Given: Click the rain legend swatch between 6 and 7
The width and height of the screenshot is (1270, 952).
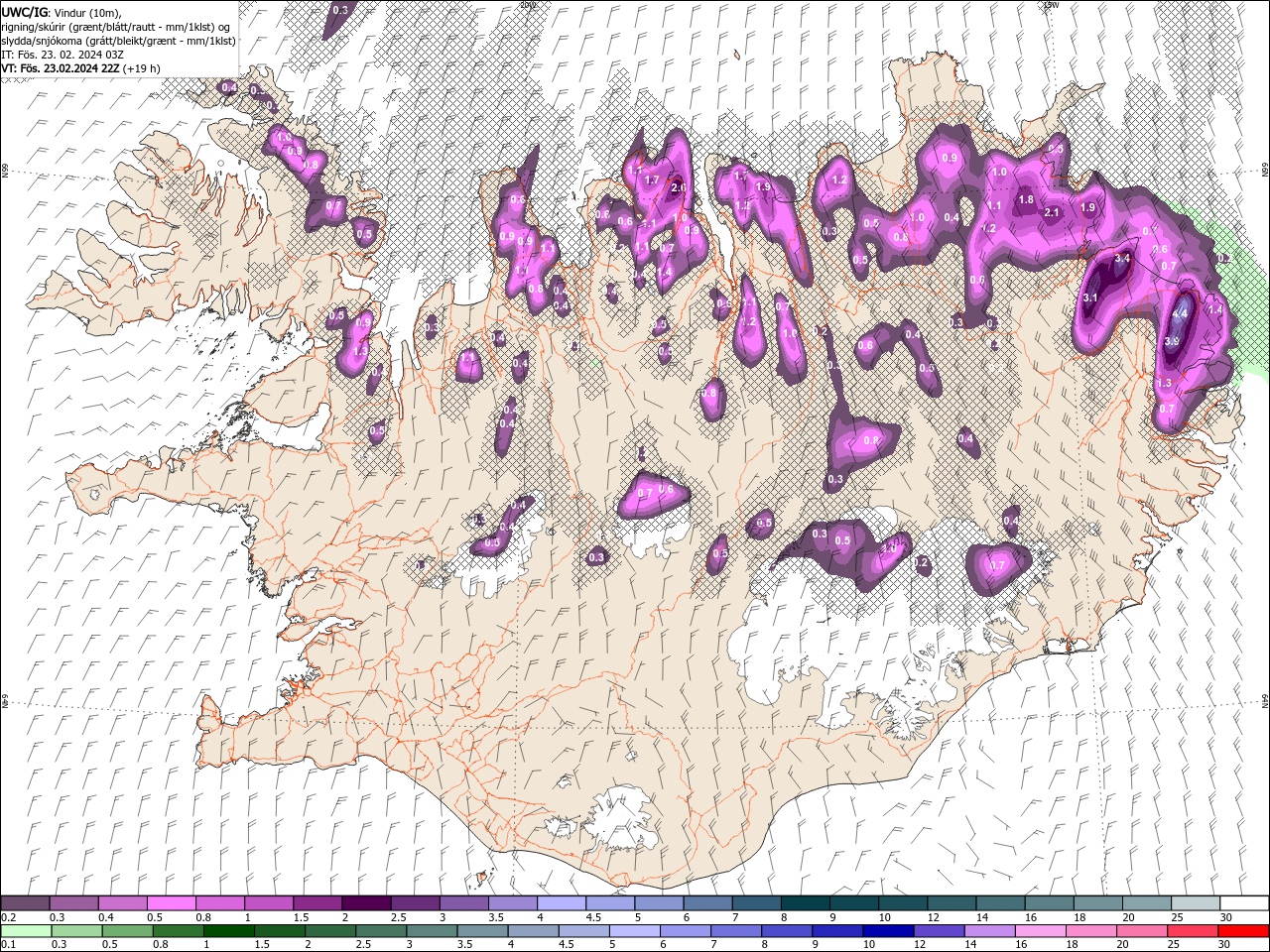Looking at the screenshot, I should coord(685,931).
